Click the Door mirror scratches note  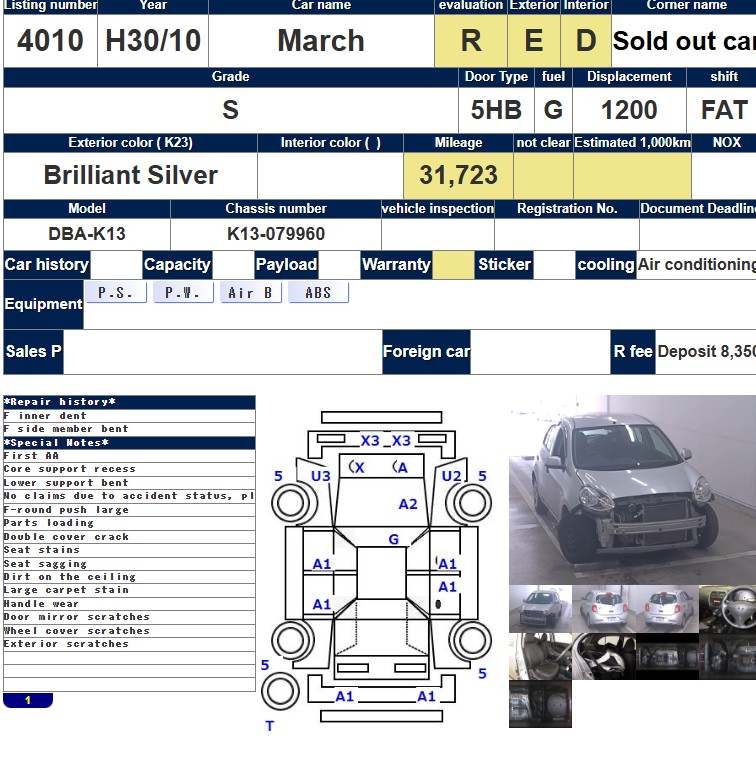tap(129, 617)
